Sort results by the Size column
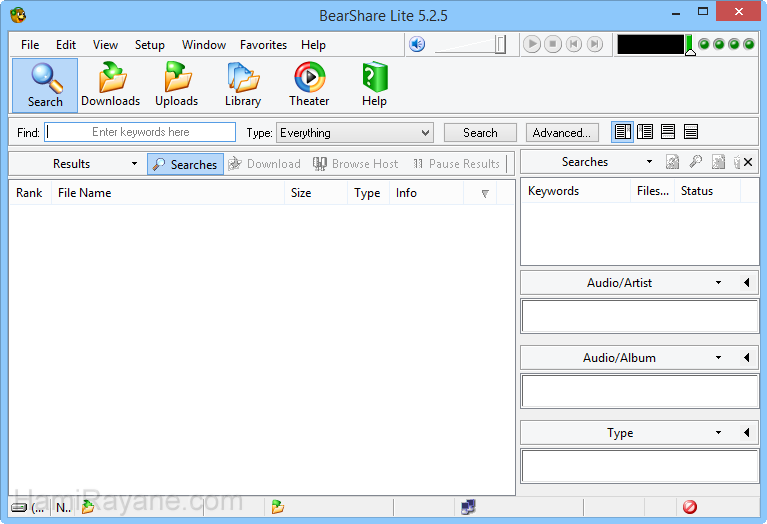 point(316,193)
